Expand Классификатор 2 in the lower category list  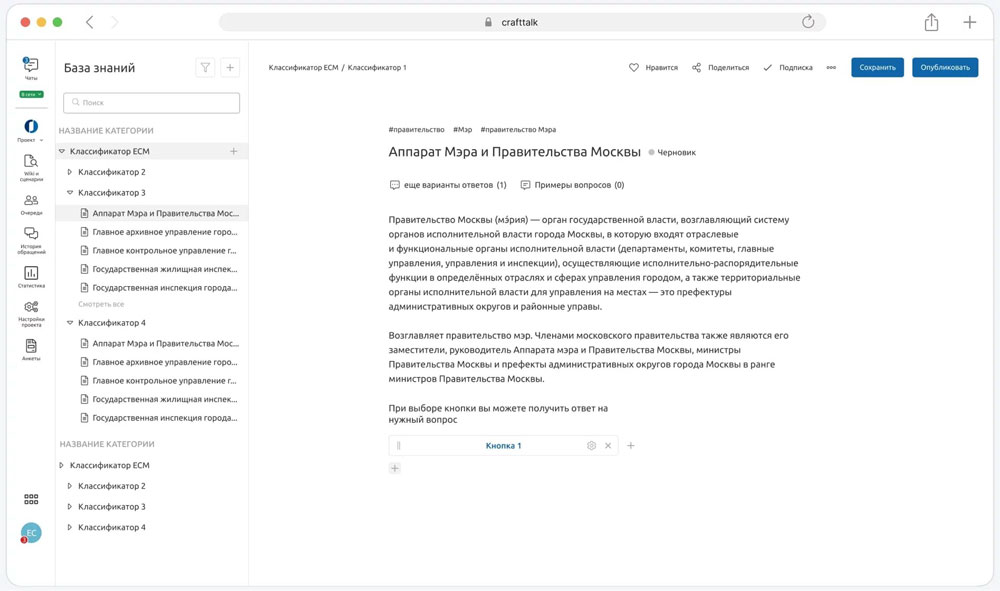coord(70,486)
